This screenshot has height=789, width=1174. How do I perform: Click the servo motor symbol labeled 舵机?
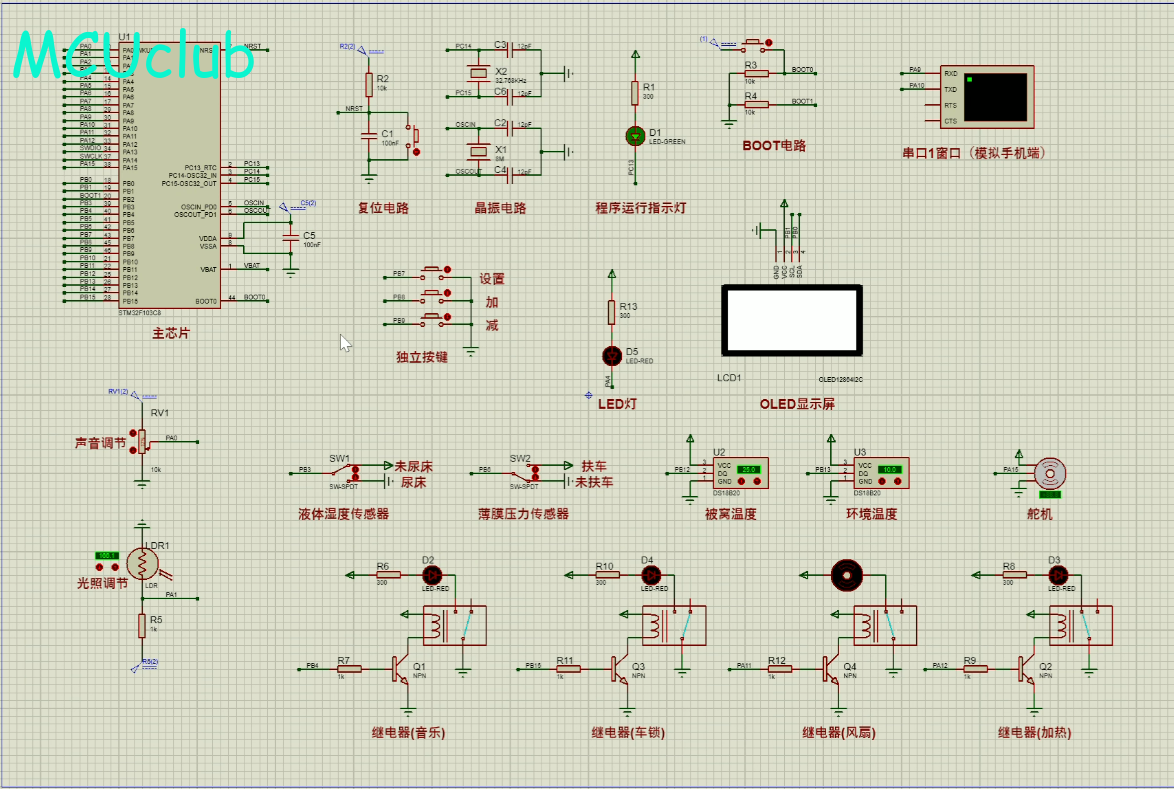[x=1049, y=473]
